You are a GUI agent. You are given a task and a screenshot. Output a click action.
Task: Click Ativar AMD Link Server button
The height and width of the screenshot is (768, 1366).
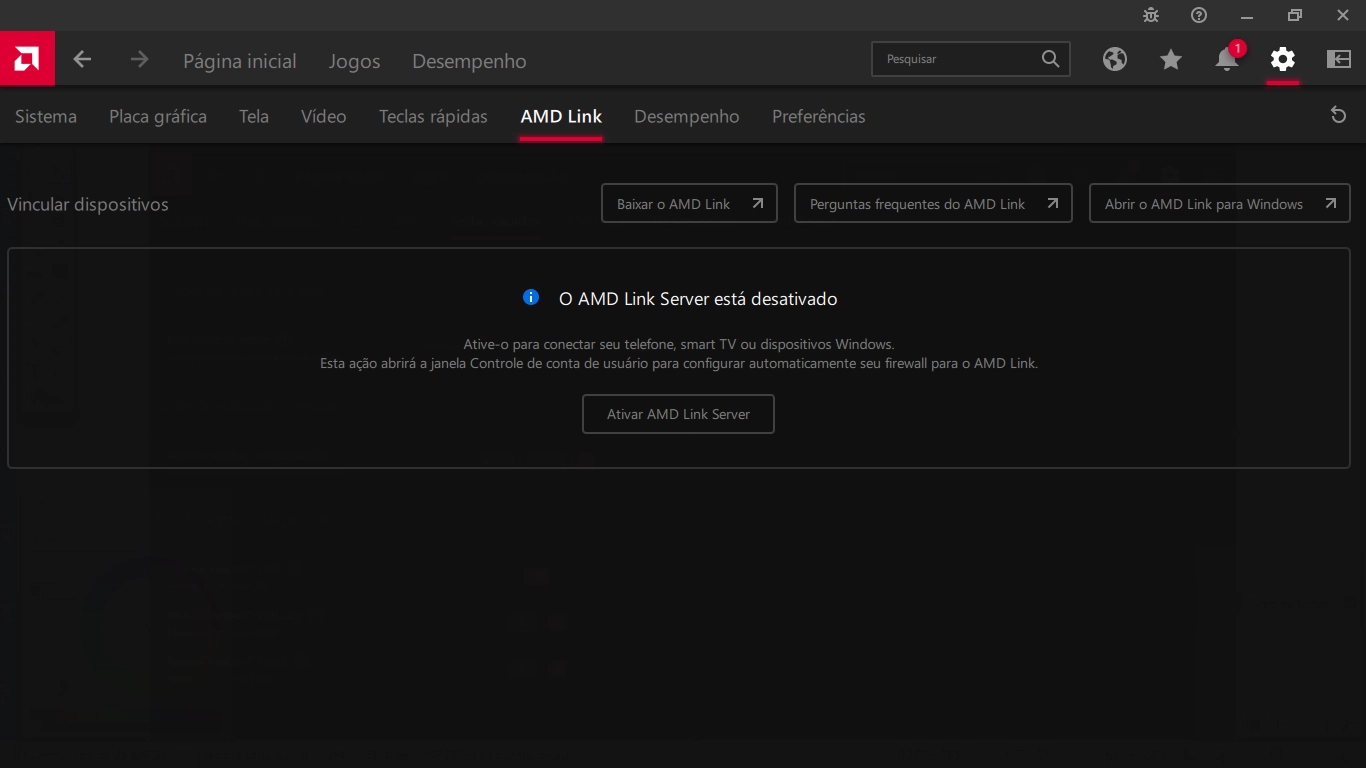[x=678, y=414]
